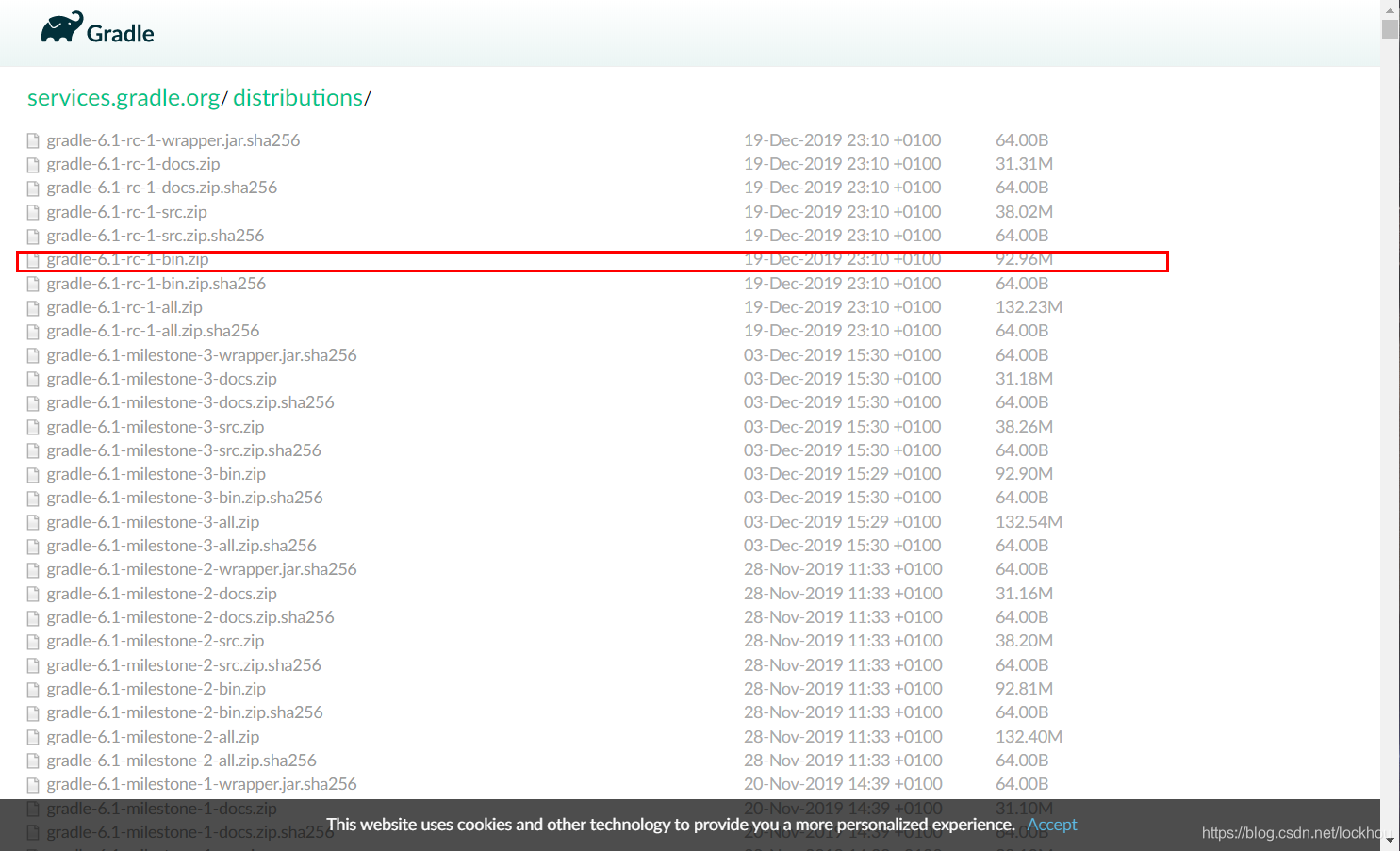Image resolution: width=1400 pixels, height=851 pixels.
Task: Click file icon beside gradle-6.1-milestone-2-docs.zip
Action: point(33,595)
